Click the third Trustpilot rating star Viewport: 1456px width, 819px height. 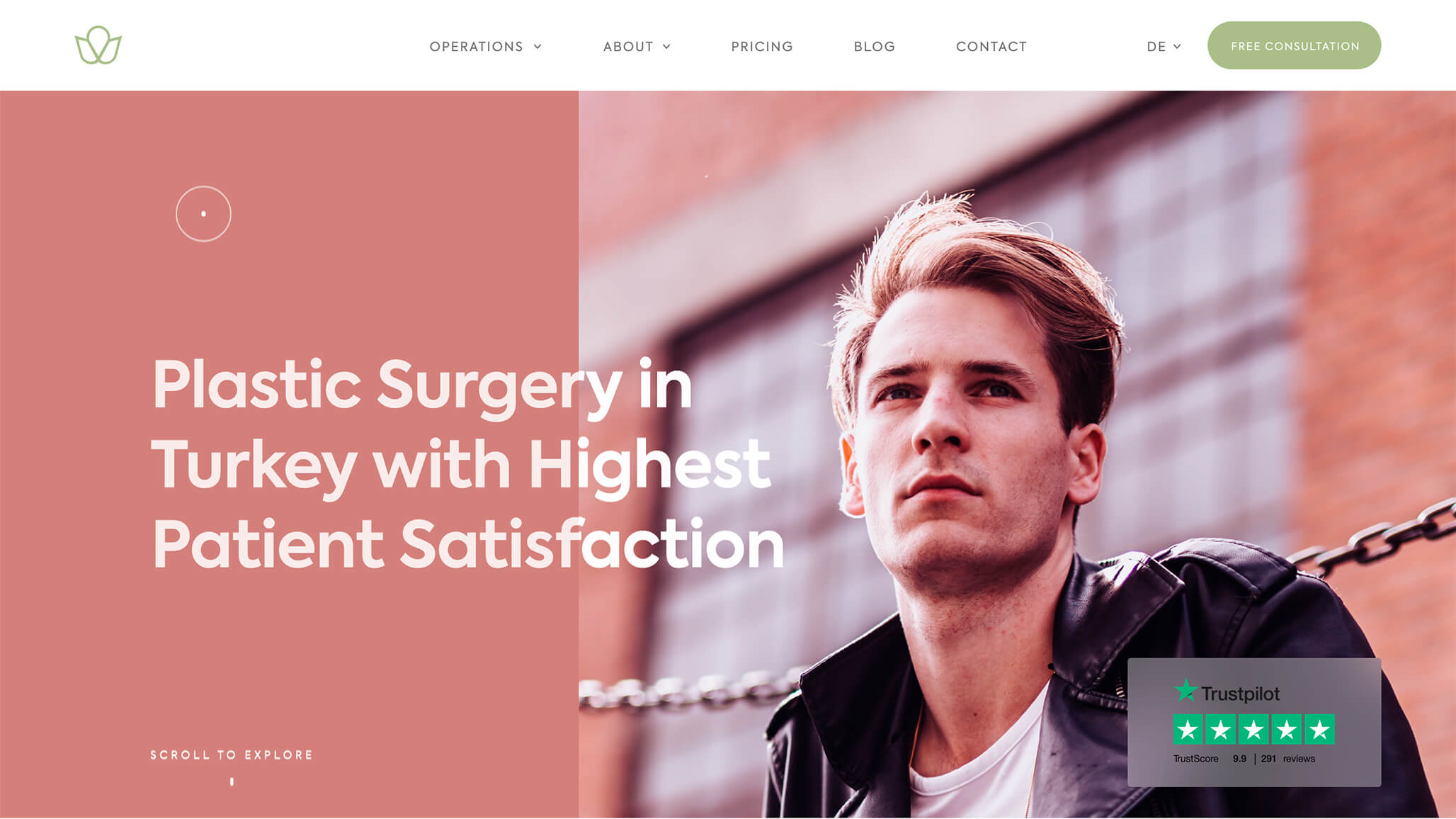click(x=1253, y=729)
